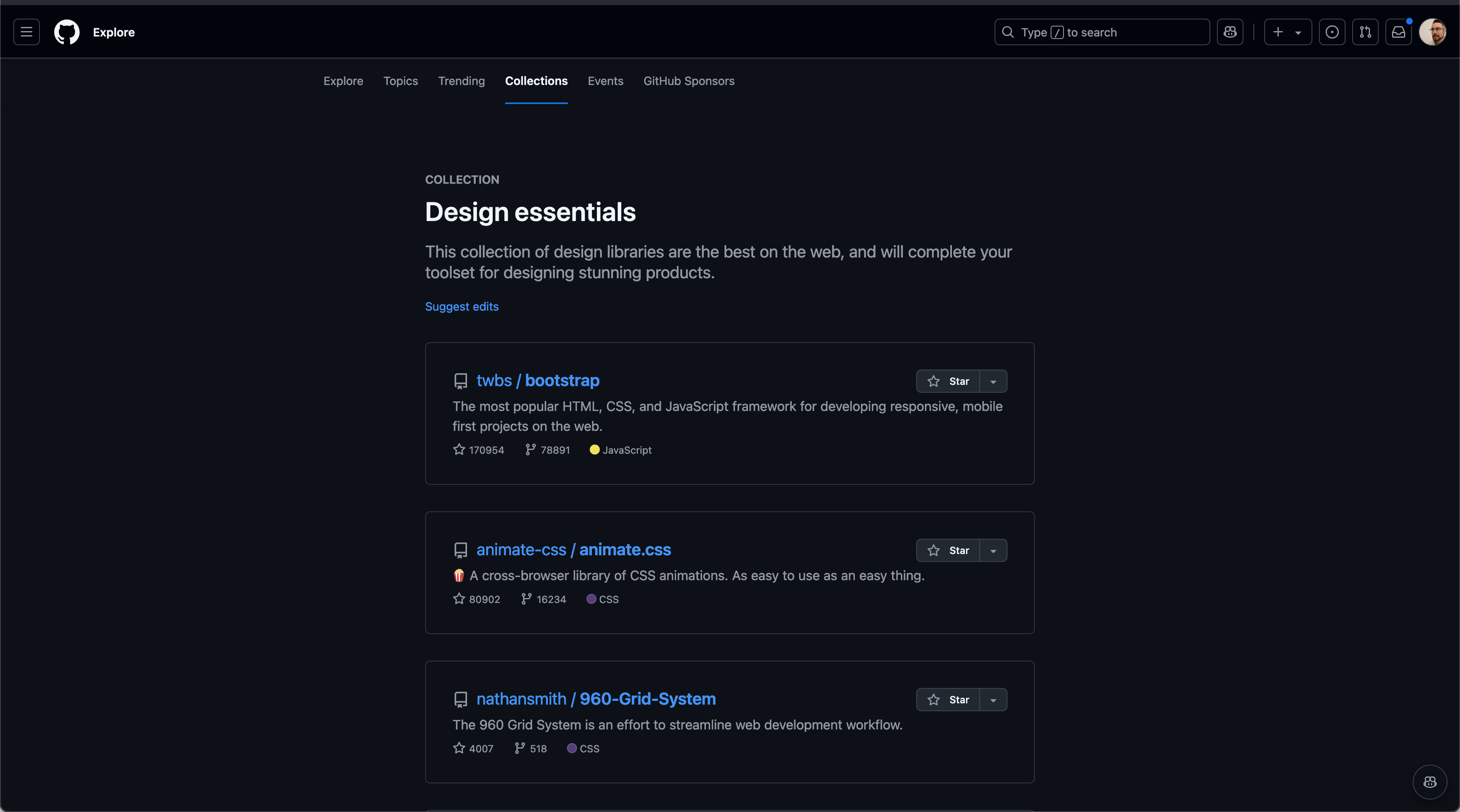Screen dimensions: 1460x812
Task: Open the twbs / bootstrap repository link
Action: (538, 380)
